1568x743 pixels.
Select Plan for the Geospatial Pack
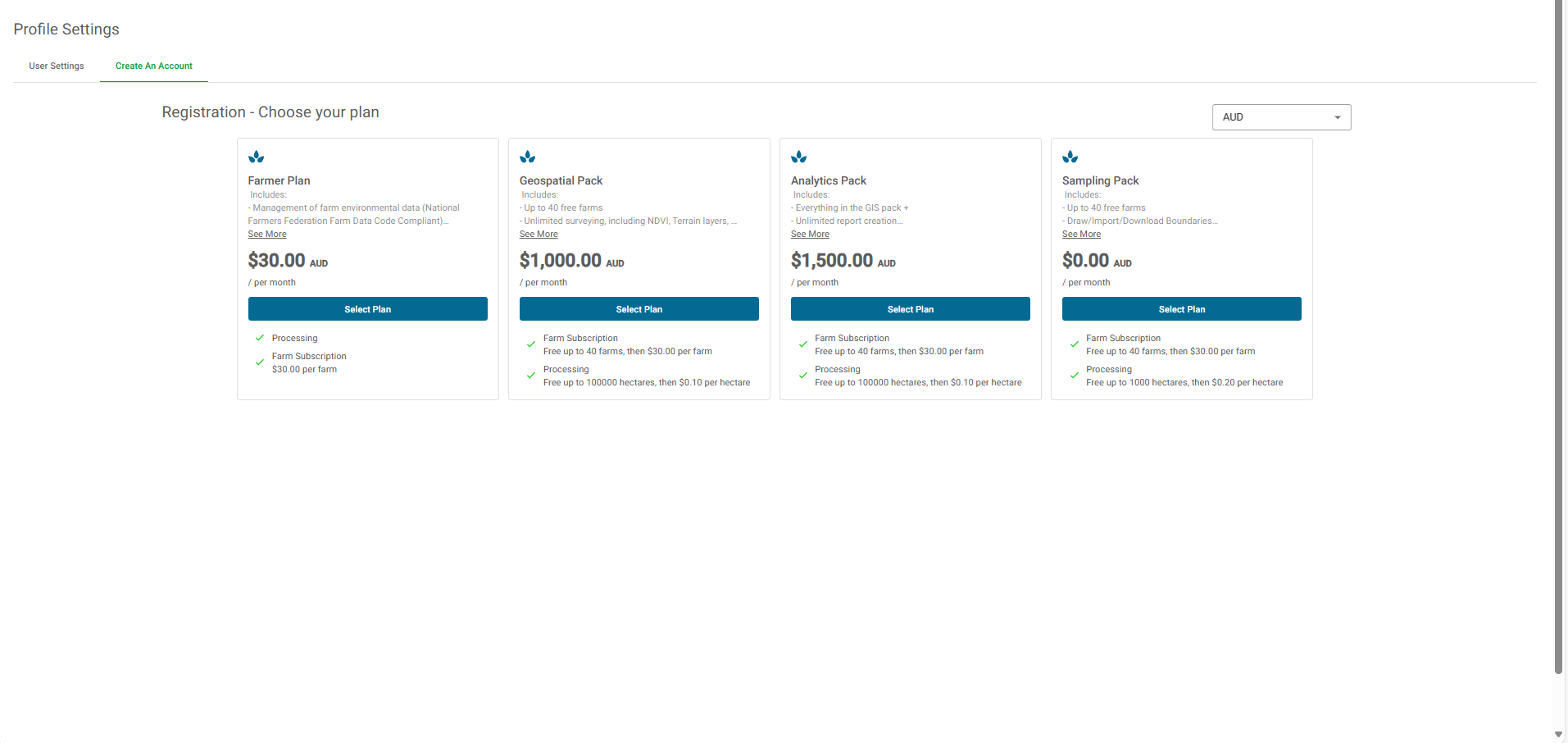(x=639, y=309)
